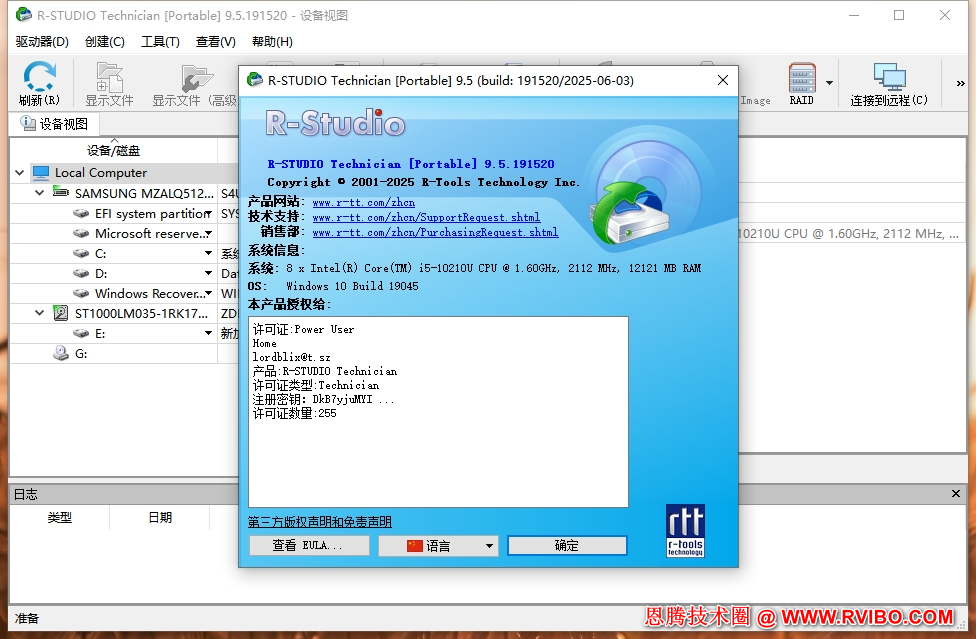This screenshot has height=639, width=976.
Task: Open the dropdown arrow for EFI system partition
Action: pos(209,213)
